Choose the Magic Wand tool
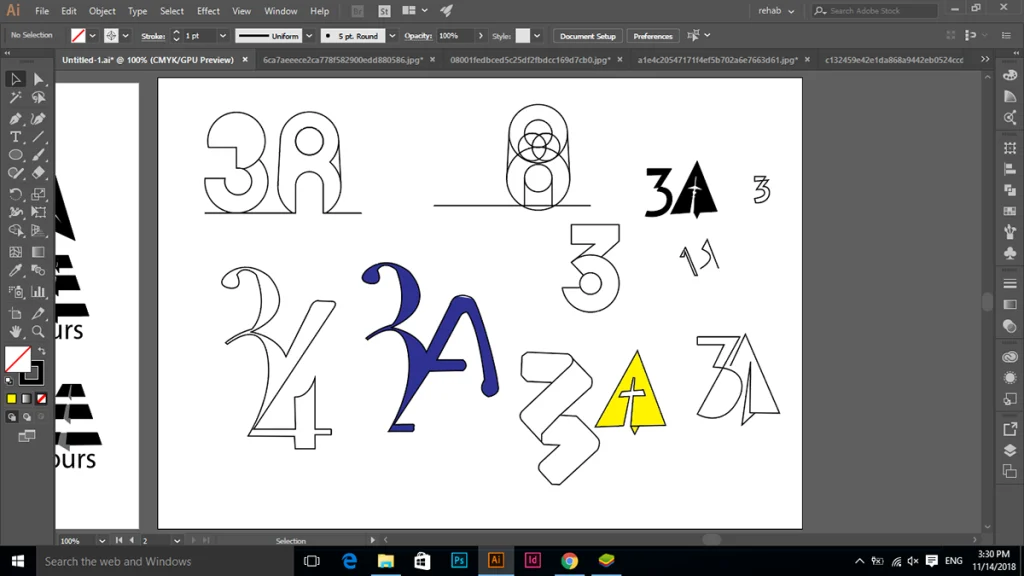Image resolution: width=1024 pixels, height=576 pixels. click(x=15, y=98)
